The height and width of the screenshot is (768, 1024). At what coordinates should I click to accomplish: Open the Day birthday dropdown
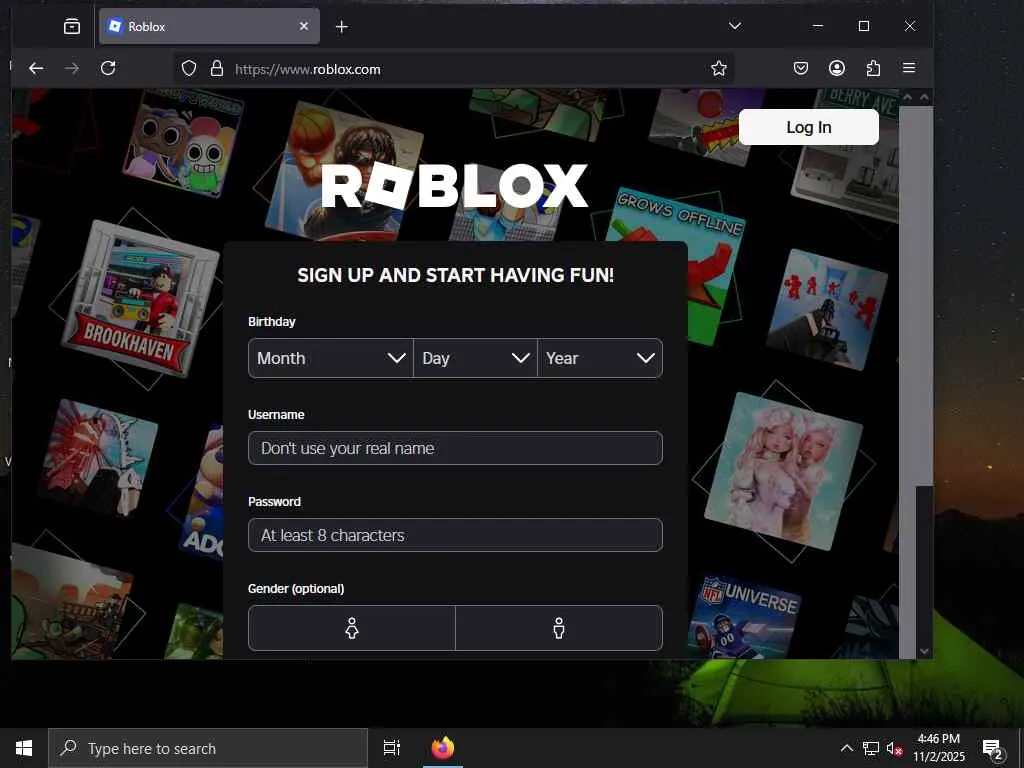pyautogui.click(x=475, y=358)
